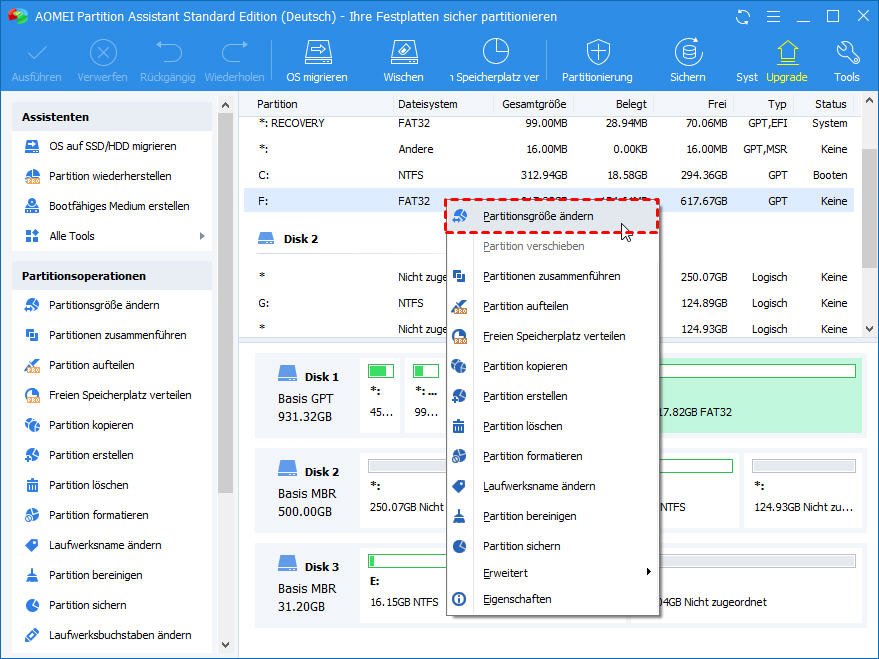This screenshot has height=659, width=879.
Task: Choose Partition aufteilen in context menu
Action: (552, 306)
